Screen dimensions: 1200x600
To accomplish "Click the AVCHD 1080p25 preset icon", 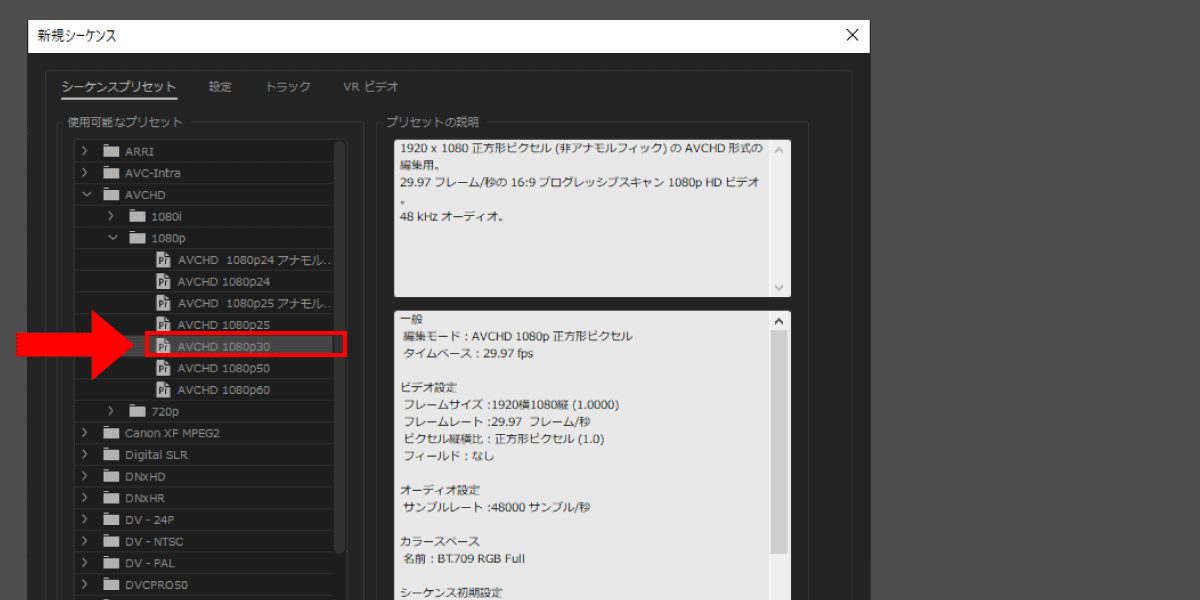I will tap(164, 325).
